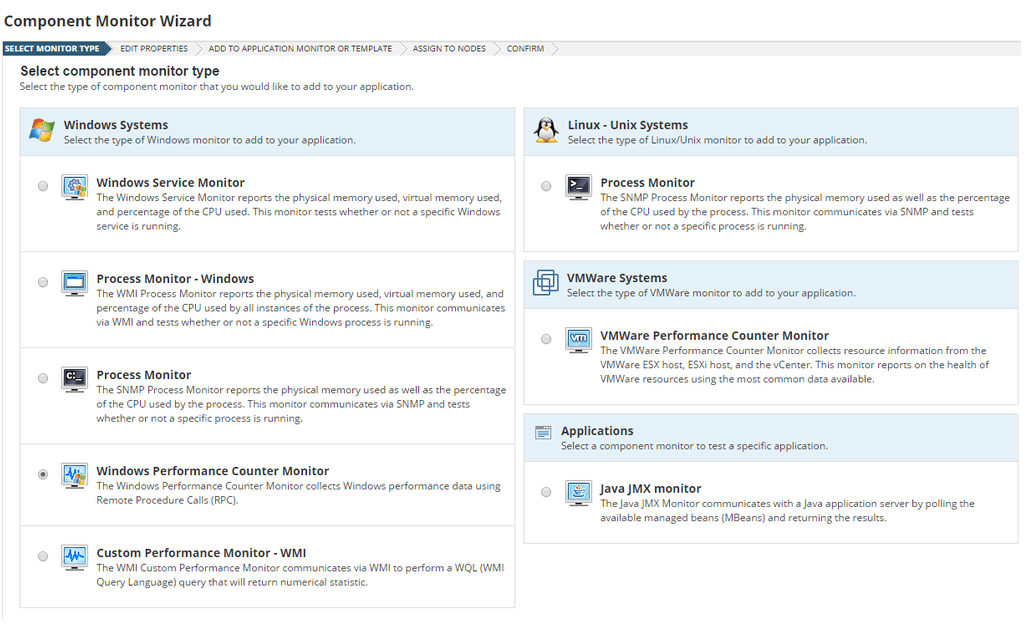Select the Windows Service Monitor radio button

click(42, 186)
